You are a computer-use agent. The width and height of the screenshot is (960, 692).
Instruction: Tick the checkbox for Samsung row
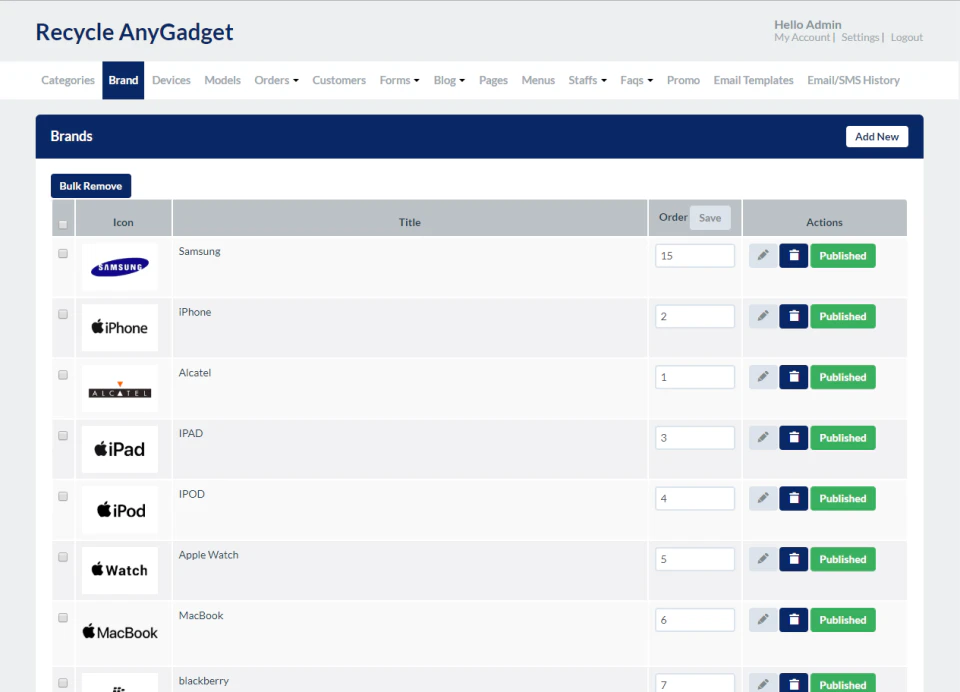point(63,254)
